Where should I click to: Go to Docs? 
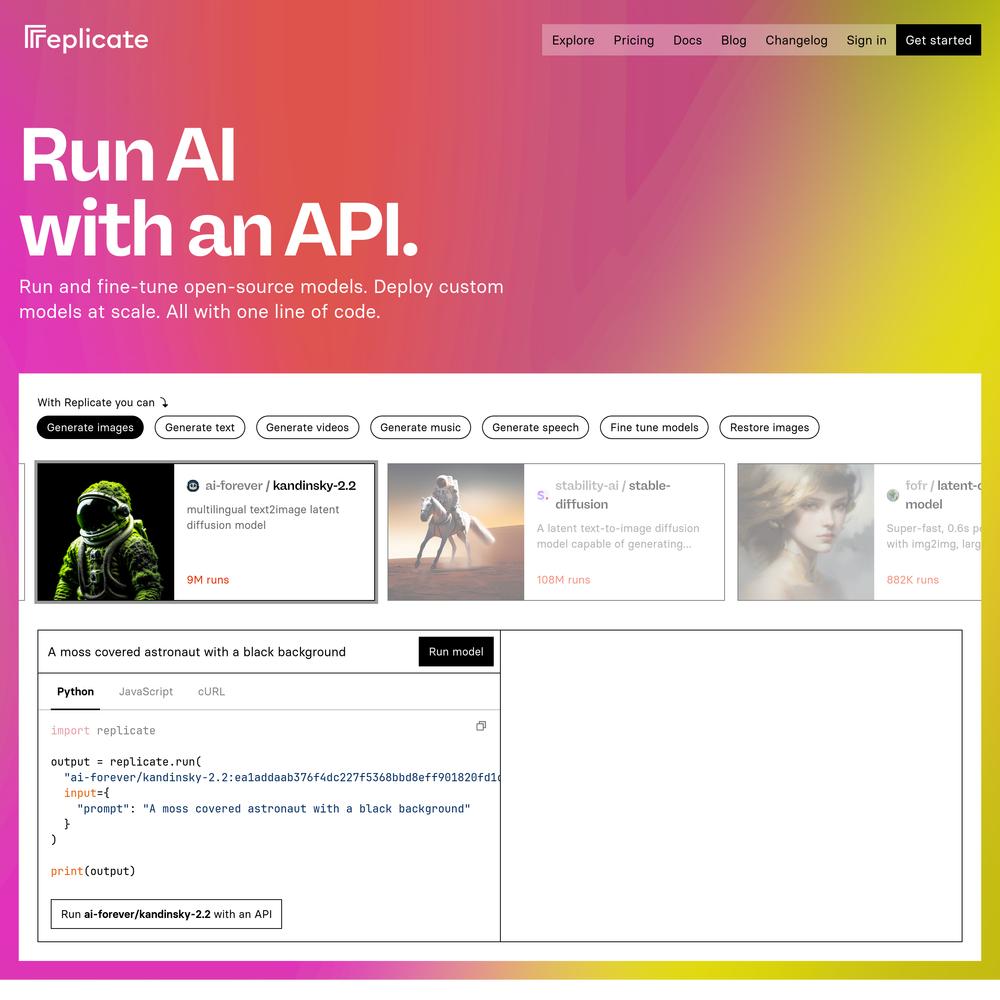pos(687,40)
